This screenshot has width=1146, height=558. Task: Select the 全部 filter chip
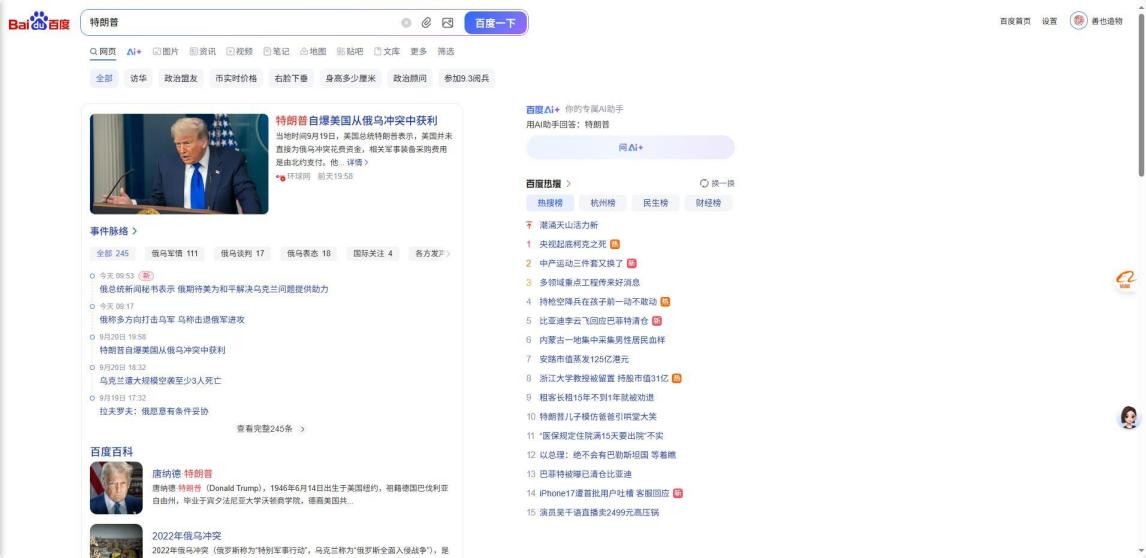click(105, 78)
